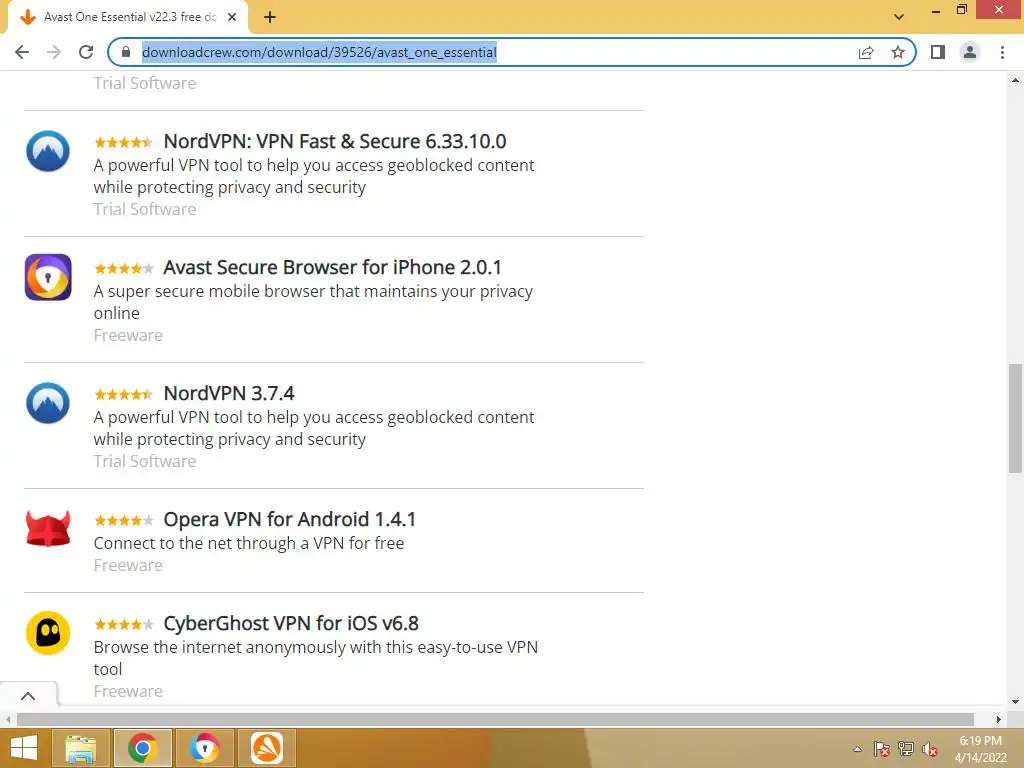Viewport: 1024px width, 768px height.
Task: Share this page icon in address bar
Action: coord(866,52)
